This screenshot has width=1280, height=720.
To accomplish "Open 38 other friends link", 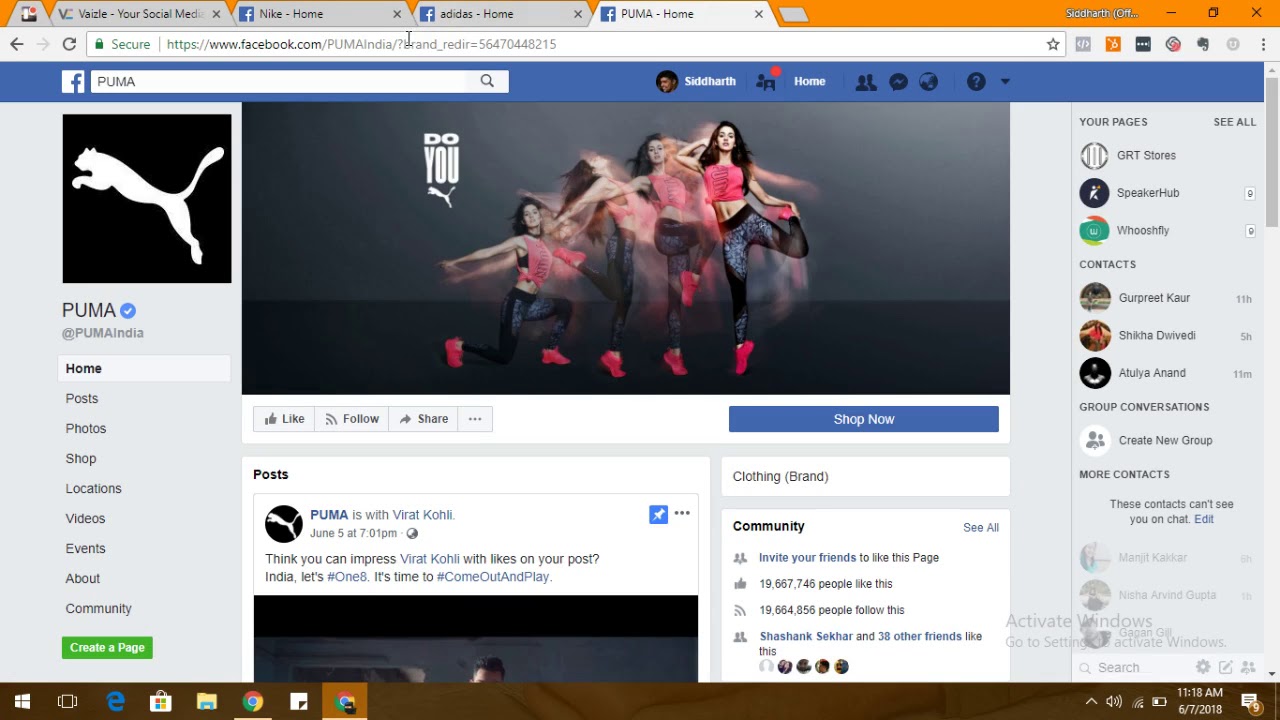I will click(x=919, y=636).
